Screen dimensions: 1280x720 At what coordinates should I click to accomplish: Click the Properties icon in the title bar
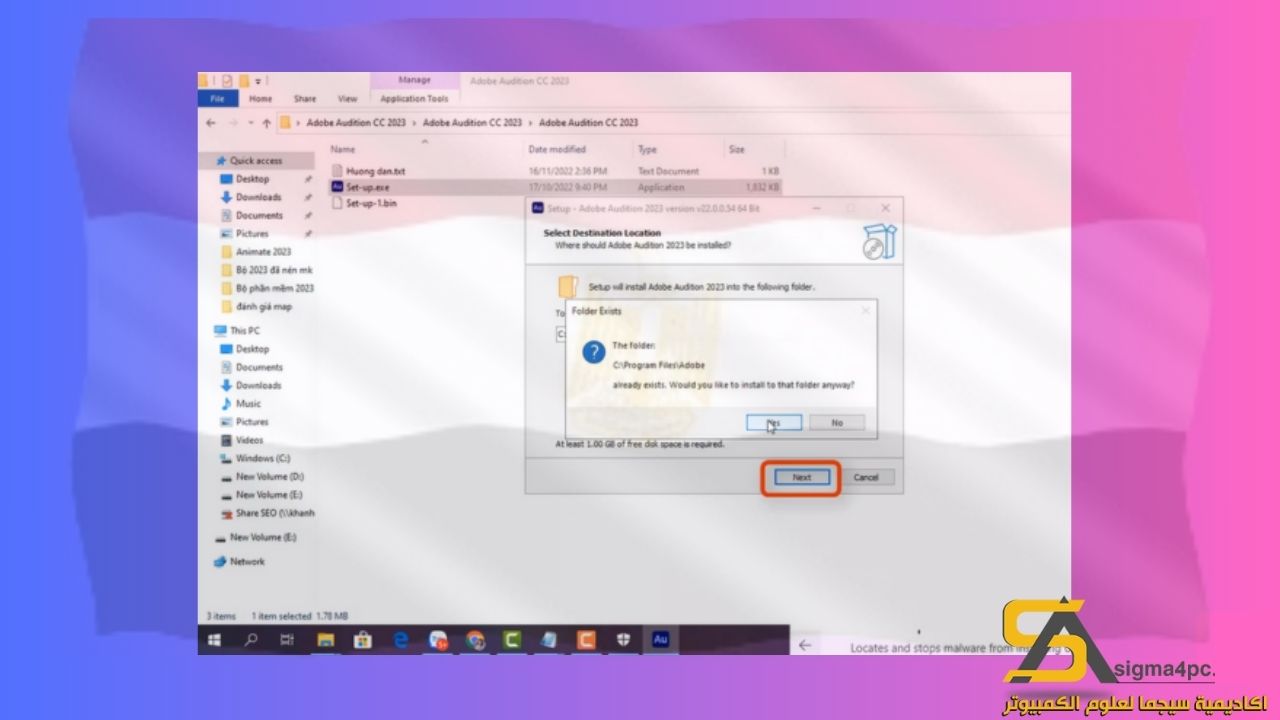point(228,80)
